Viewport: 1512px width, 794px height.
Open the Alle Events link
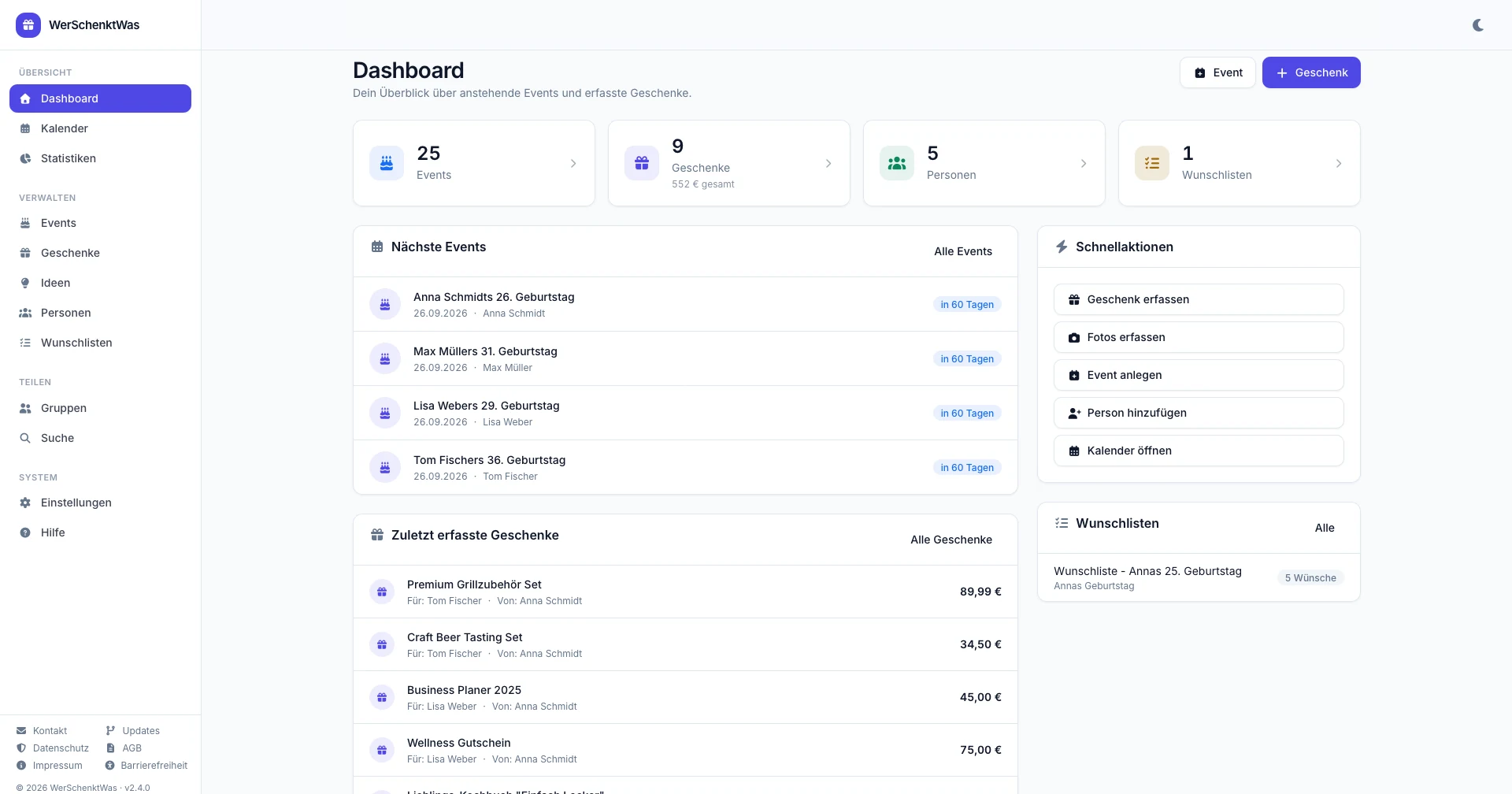(963, 251)
